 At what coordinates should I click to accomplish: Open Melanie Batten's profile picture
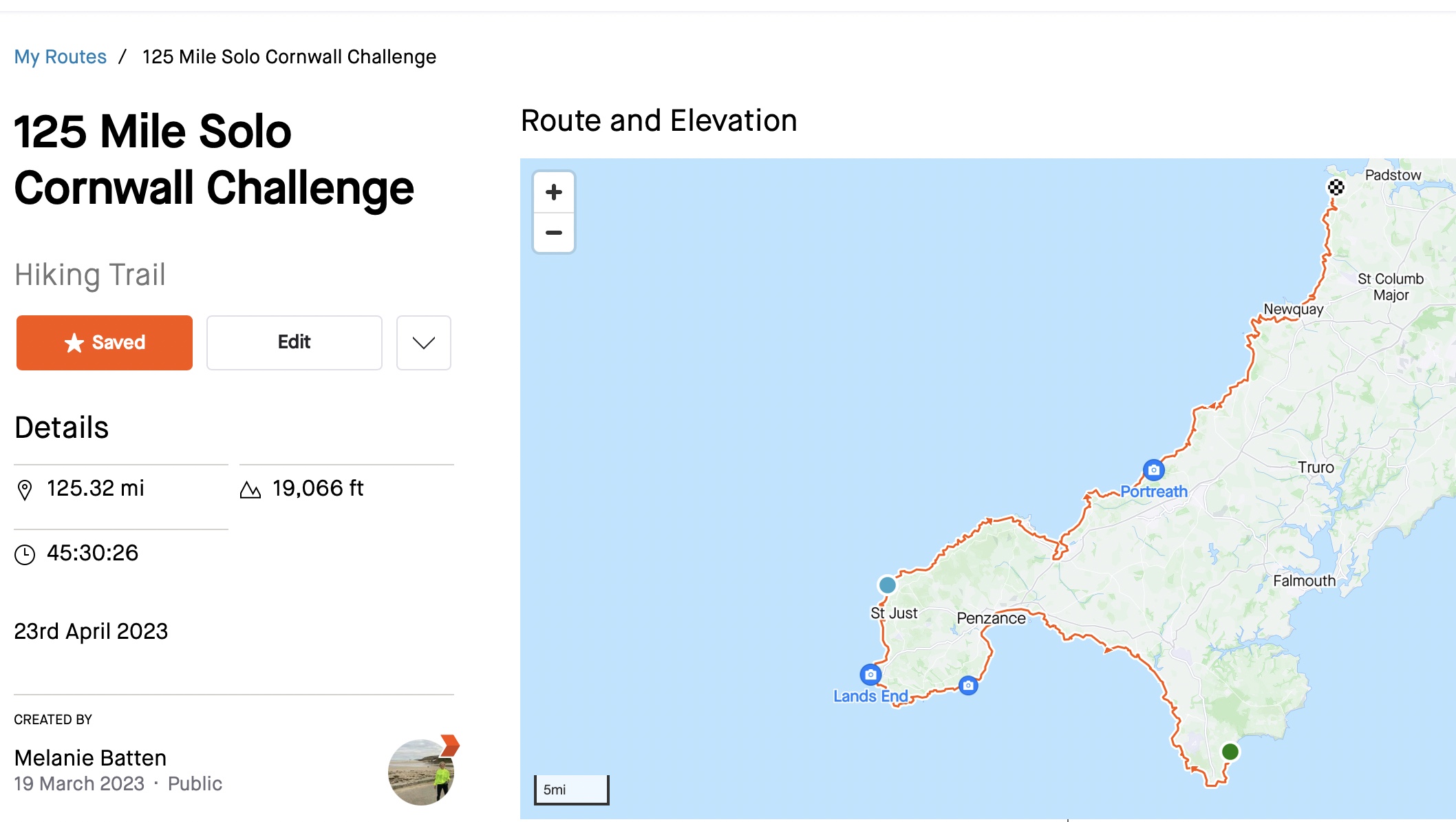click(421, 772)
